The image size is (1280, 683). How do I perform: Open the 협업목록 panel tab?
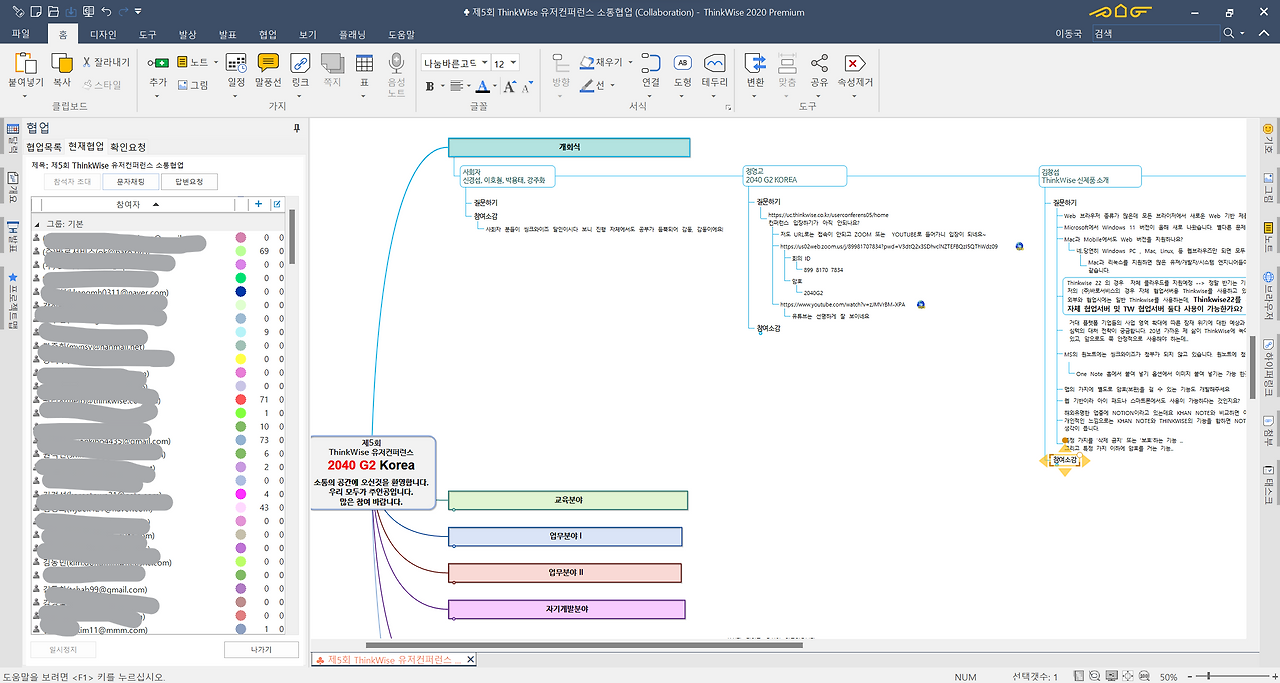pyautogui.click(x=43, y=147)
